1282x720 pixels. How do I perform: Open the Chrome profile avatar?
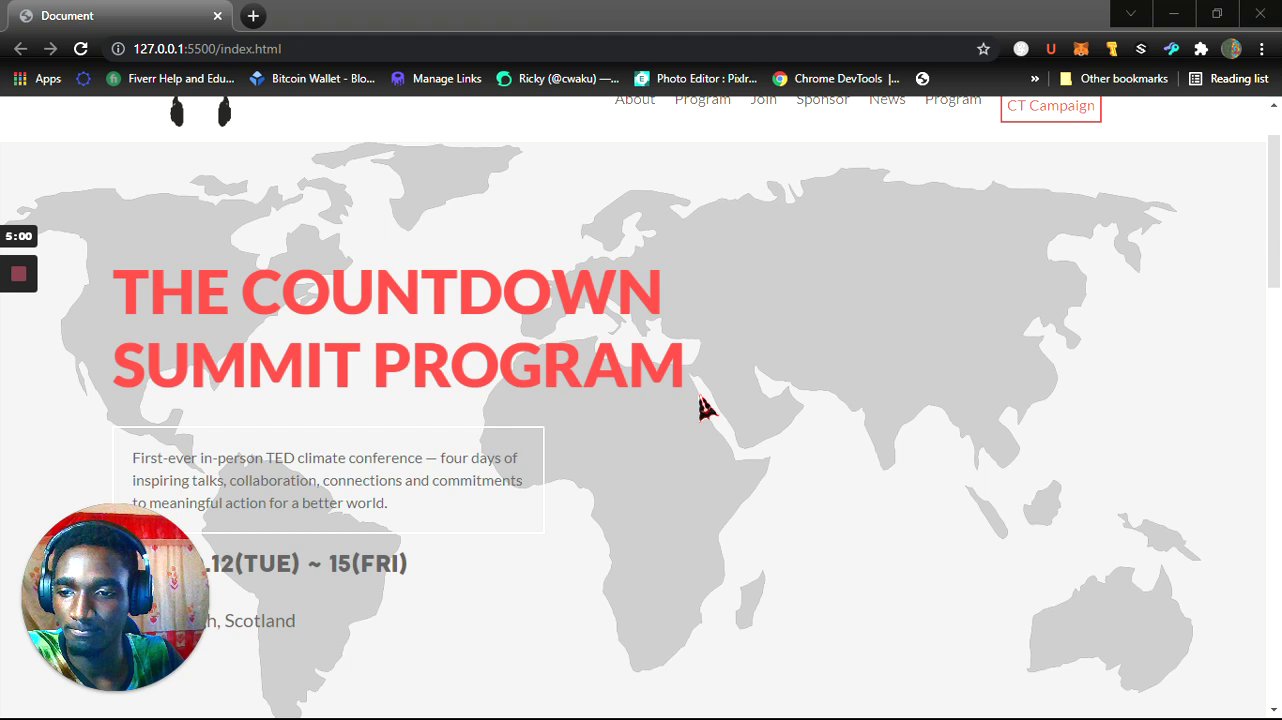[x=1231, y=49]
